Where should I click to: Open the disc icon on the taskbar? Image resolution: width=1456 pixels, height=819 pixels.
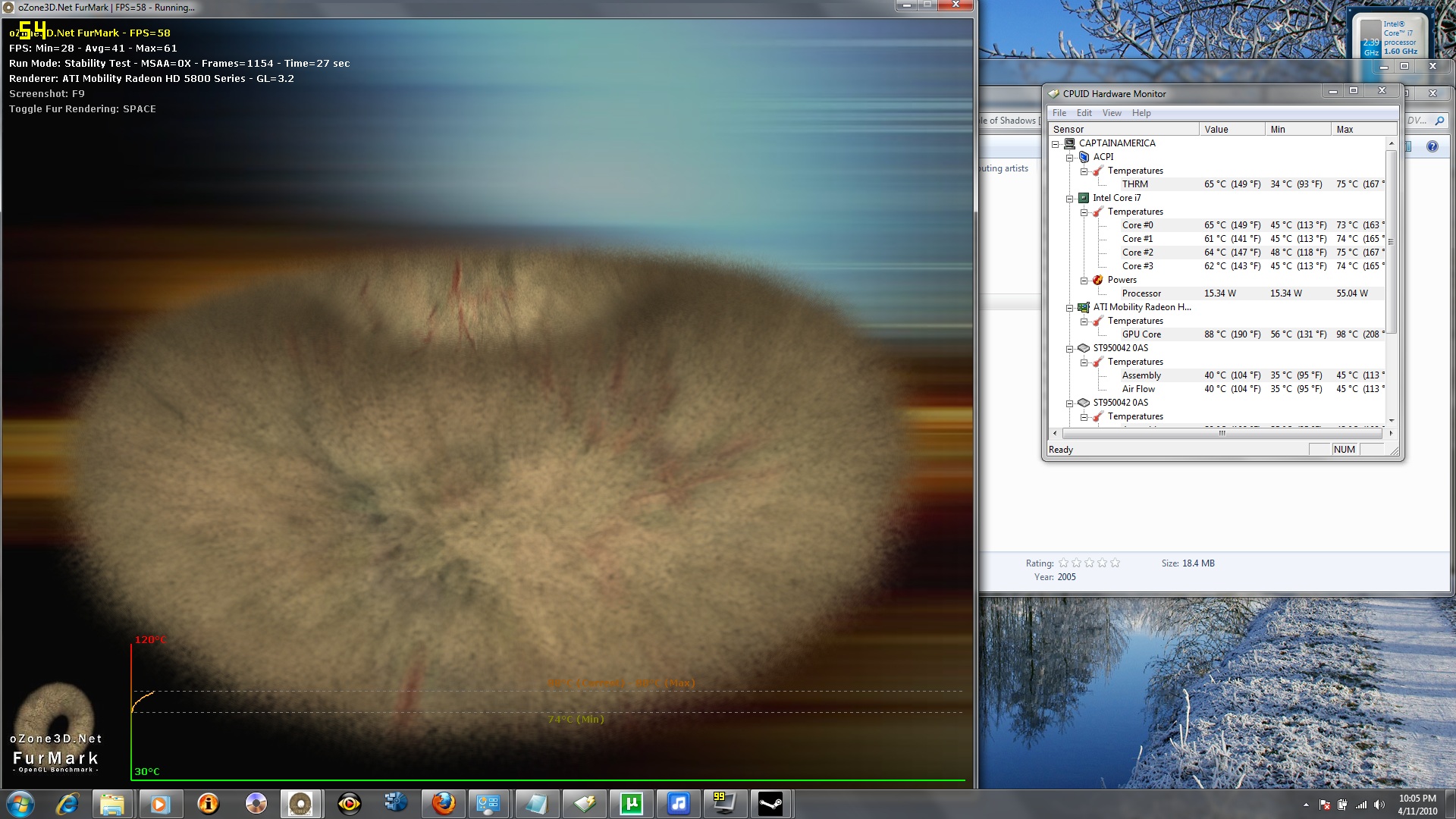click(256, 804)
